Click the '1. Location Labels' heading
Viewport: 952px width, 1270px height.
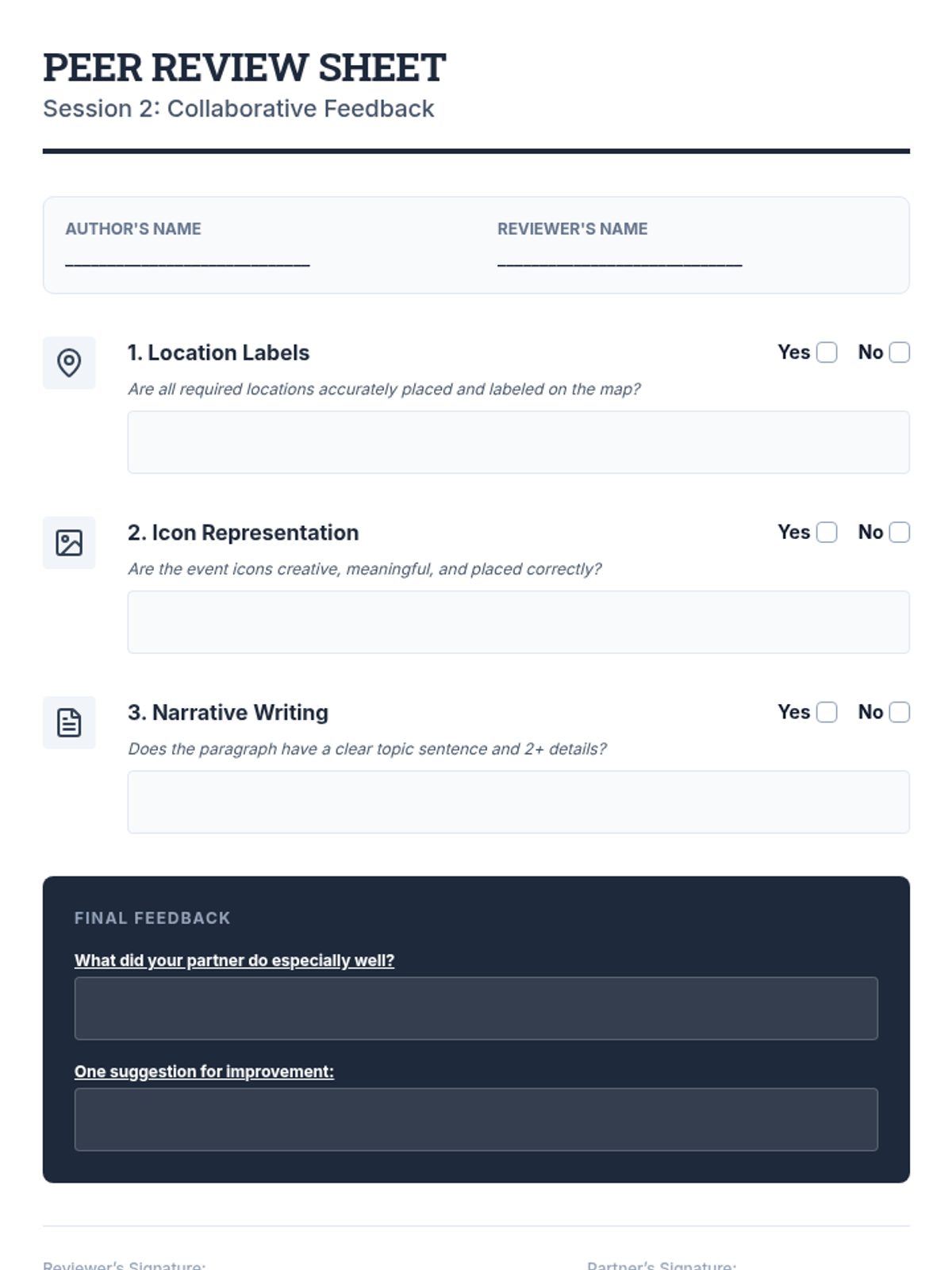point(218,352)
